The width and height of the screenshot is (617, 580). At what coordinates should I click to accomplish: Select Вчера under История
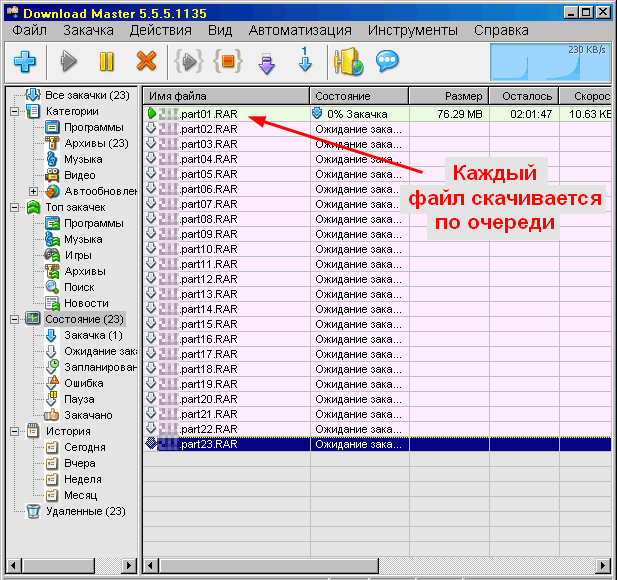point(79,464)
